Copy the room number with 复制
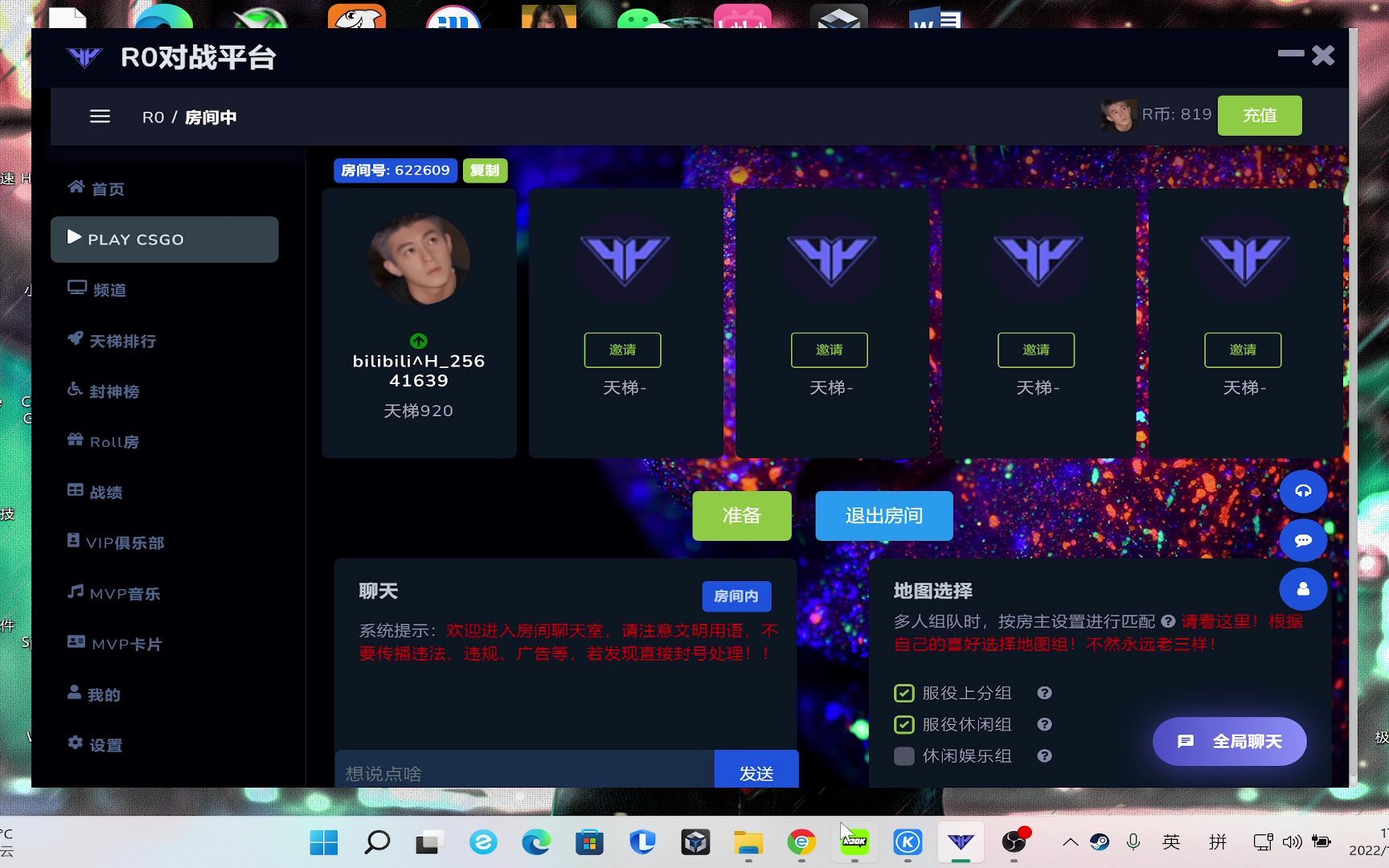Viewport: 1389px width, 868px height. pyautogui.click(x=485, y=170)
